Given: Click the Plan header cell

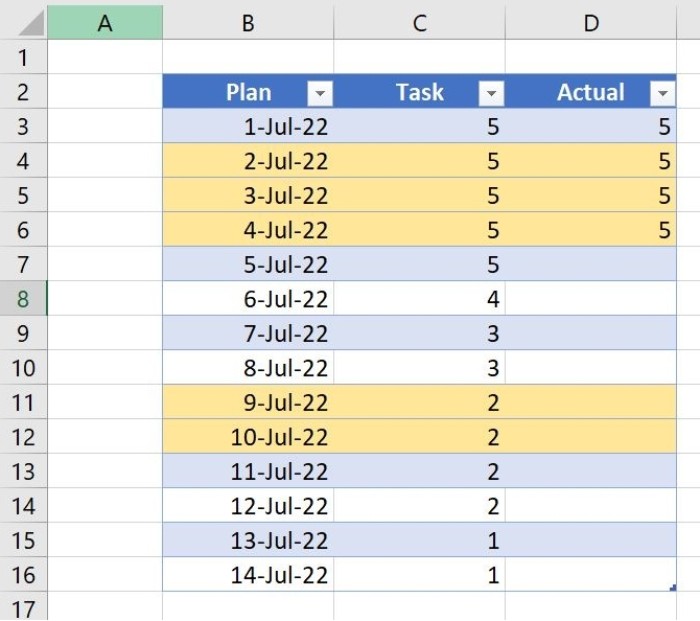Looking at the screenshot, I should click(x=248, y=92).
